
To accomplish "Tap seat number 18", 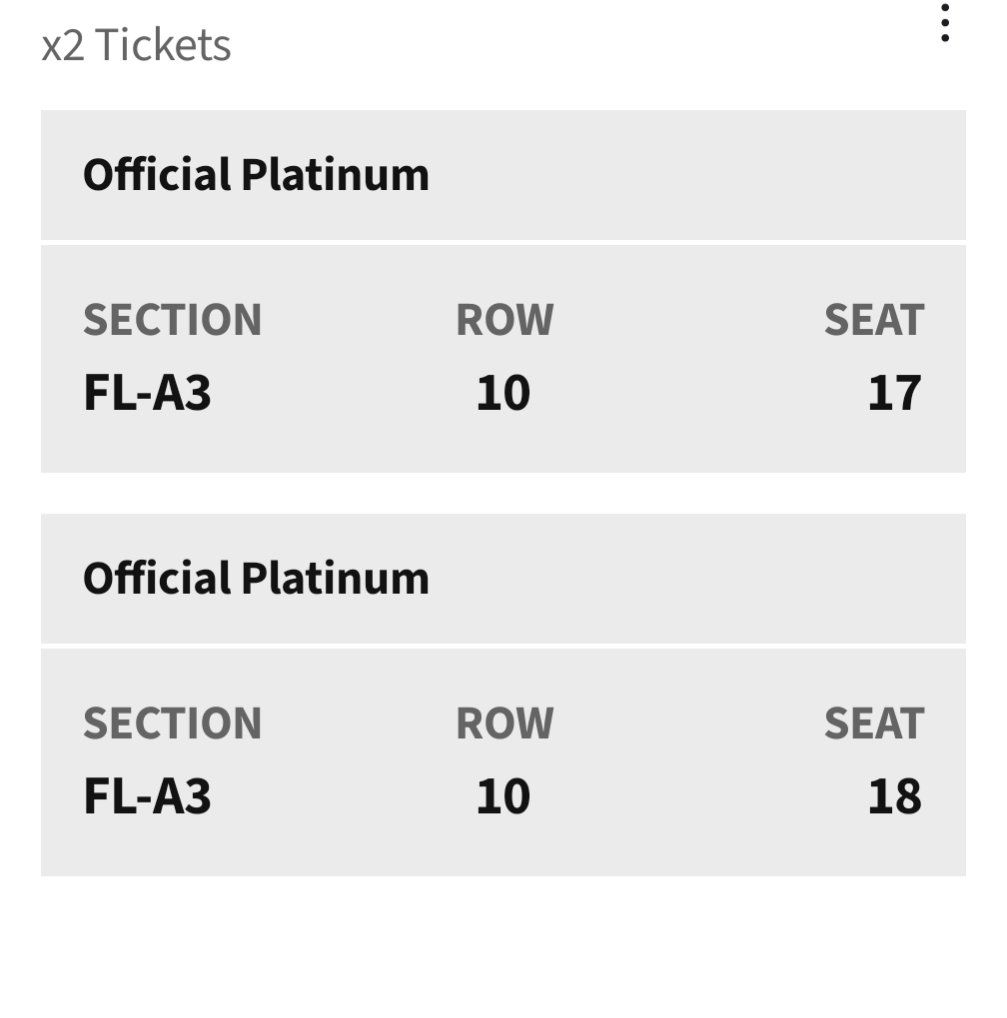I will tap(893, 797).
